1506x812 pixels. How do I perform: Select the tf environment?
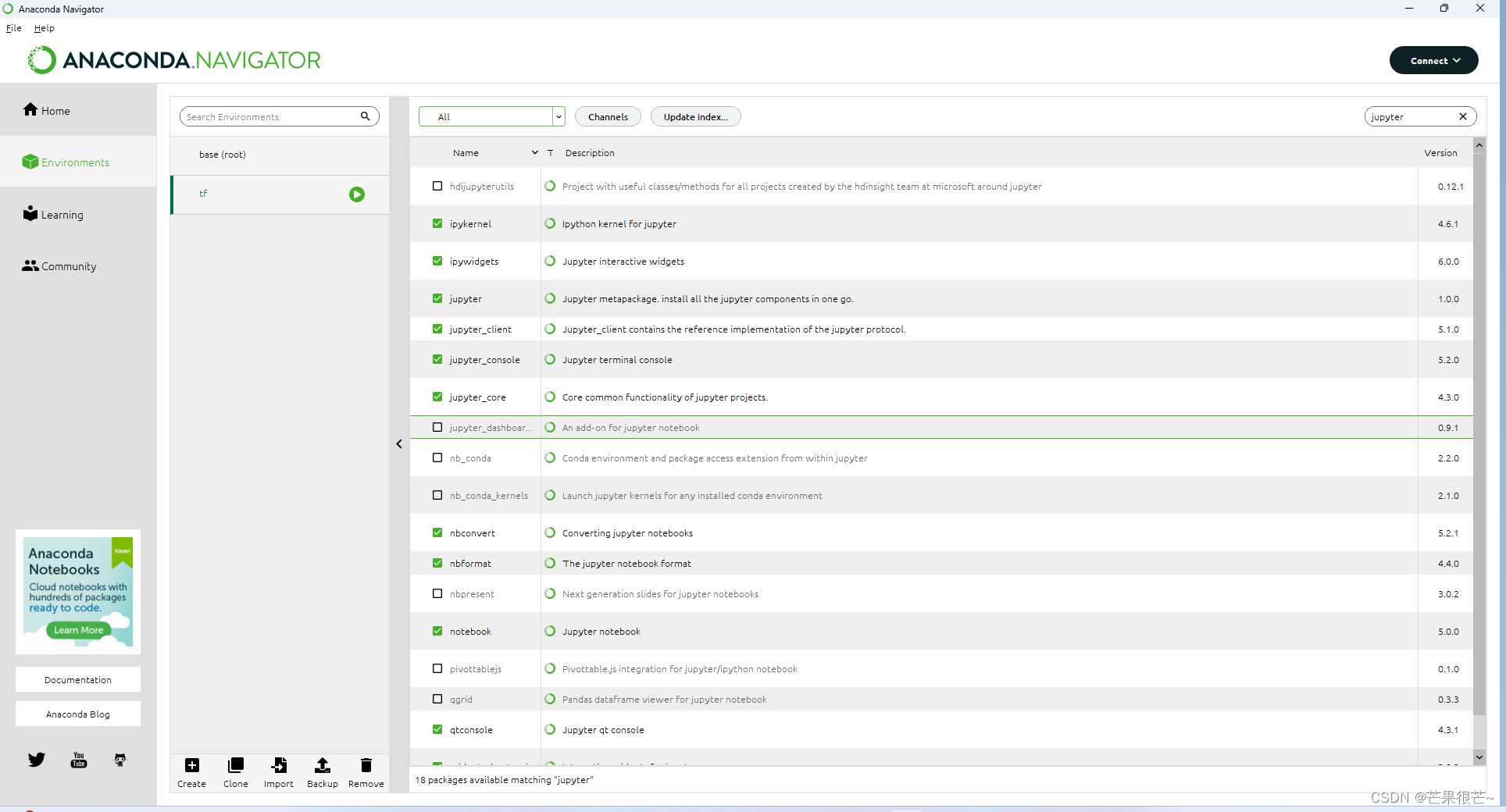coord(280,194)
